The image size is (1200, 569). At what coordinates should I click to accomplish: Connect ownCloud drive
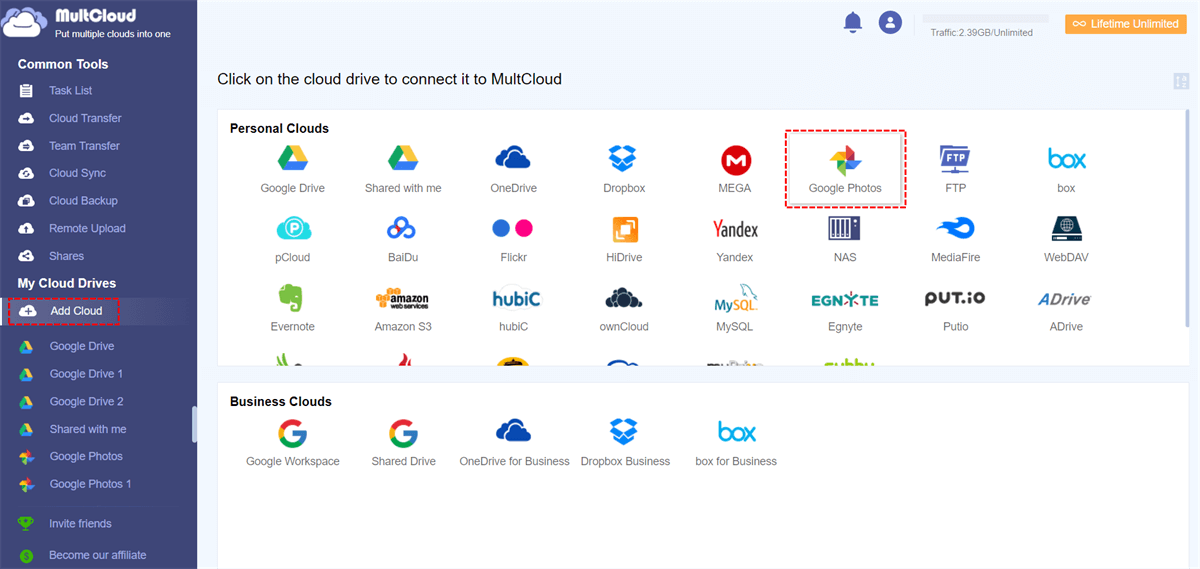624,308
